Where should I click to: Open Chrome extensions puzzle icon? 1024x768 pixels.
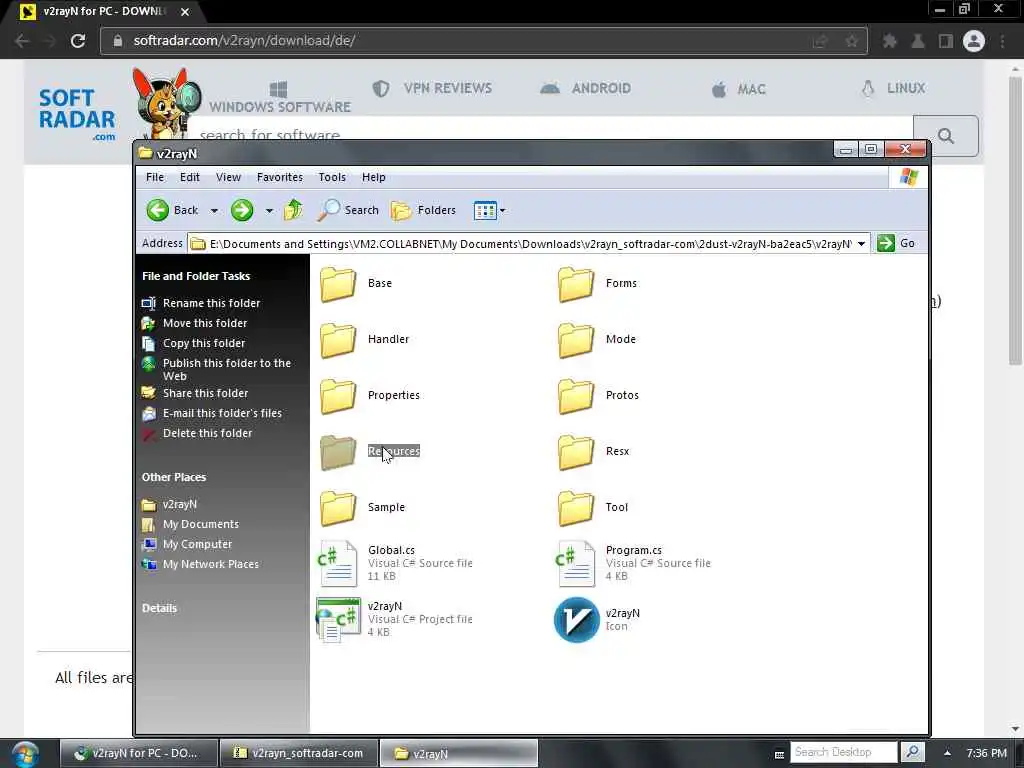coord(889,41)
